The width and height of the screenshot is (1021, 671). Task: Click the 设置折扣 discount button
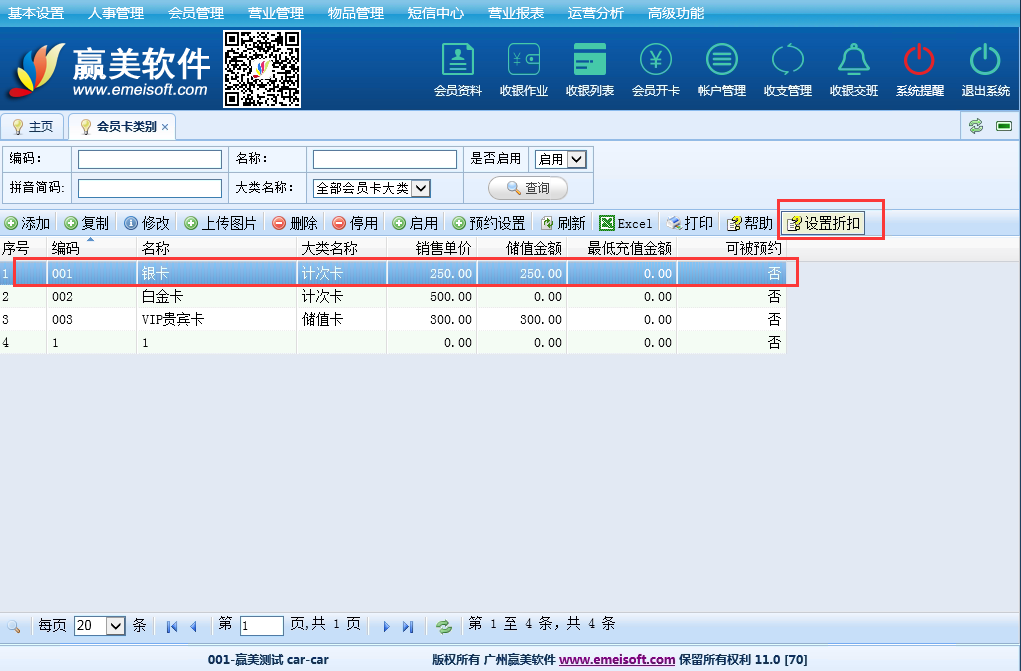[x=823, y=223]
